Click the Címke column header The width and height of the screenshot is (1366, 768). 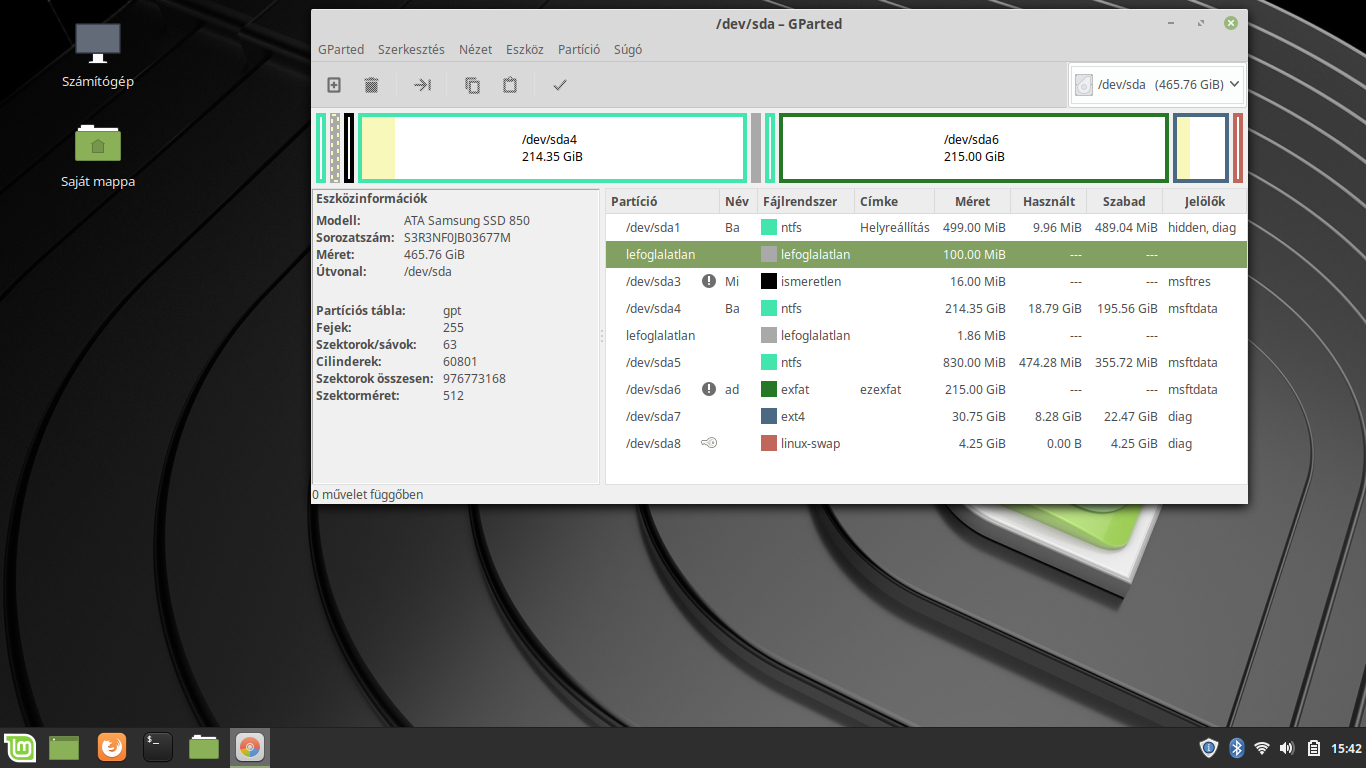pos(895,201)
